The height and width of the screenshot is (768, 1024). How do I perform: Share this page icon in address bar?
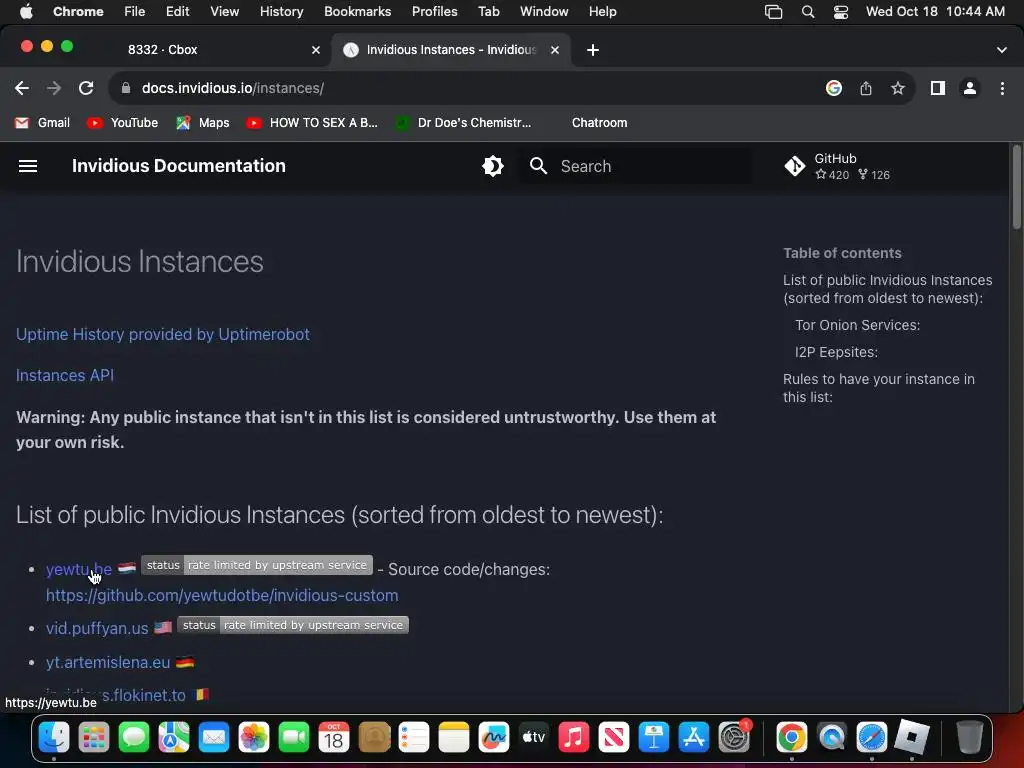pyautogui.click(x=866, y=88)
